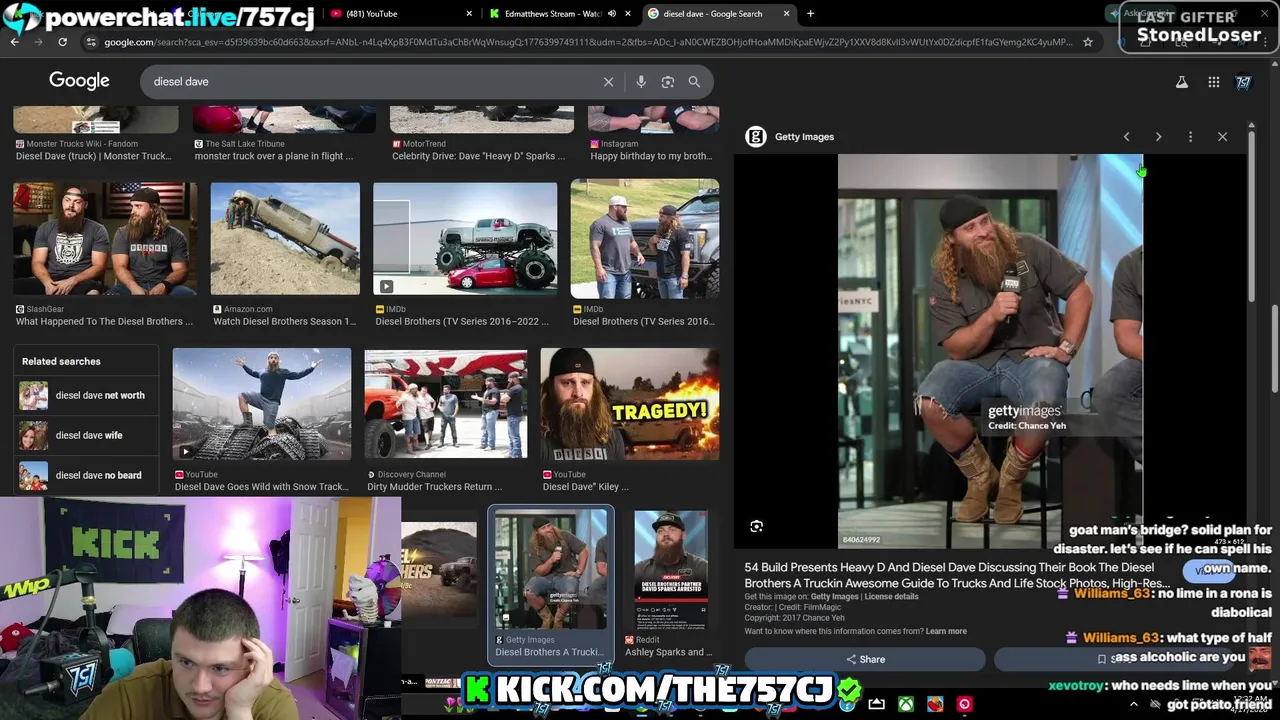Share the previewed image

[865, 659]
